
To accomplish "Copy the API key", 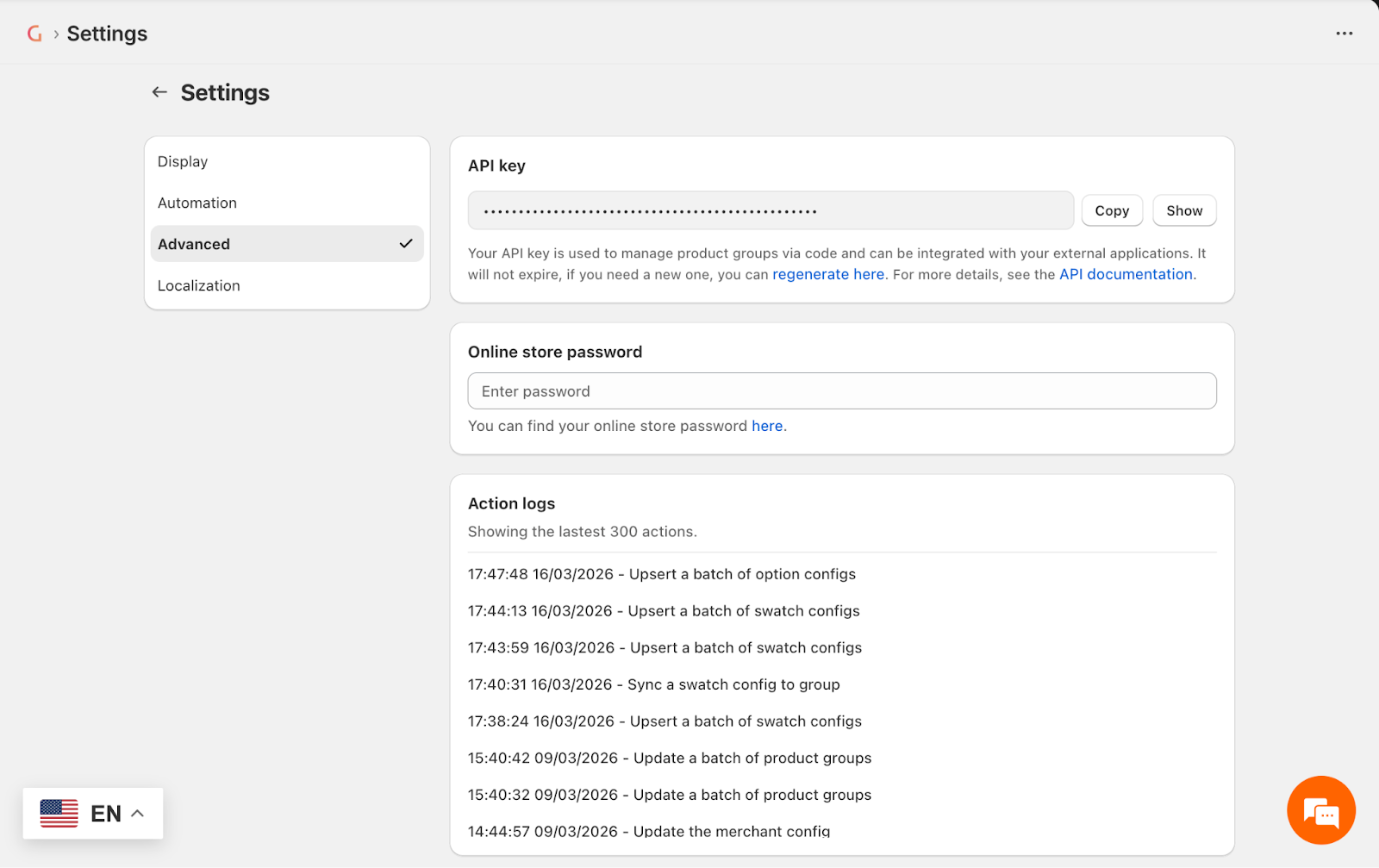I will click(x=1112, y=210).
